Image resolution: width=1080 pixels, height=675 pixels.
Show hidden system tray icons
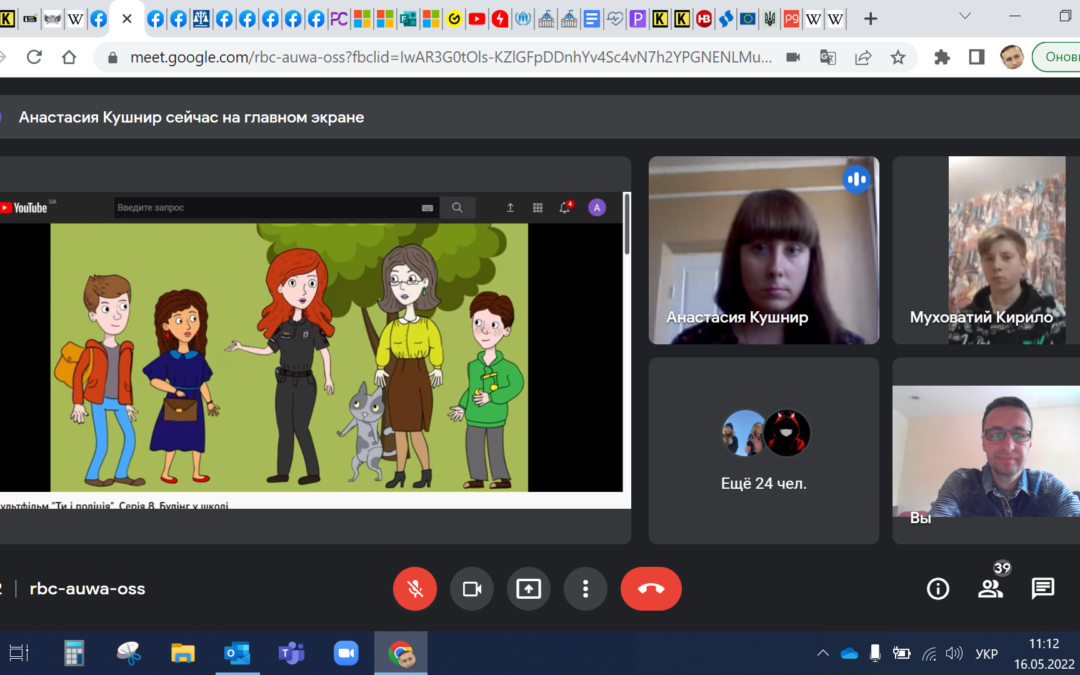click(x=823, y=653)
